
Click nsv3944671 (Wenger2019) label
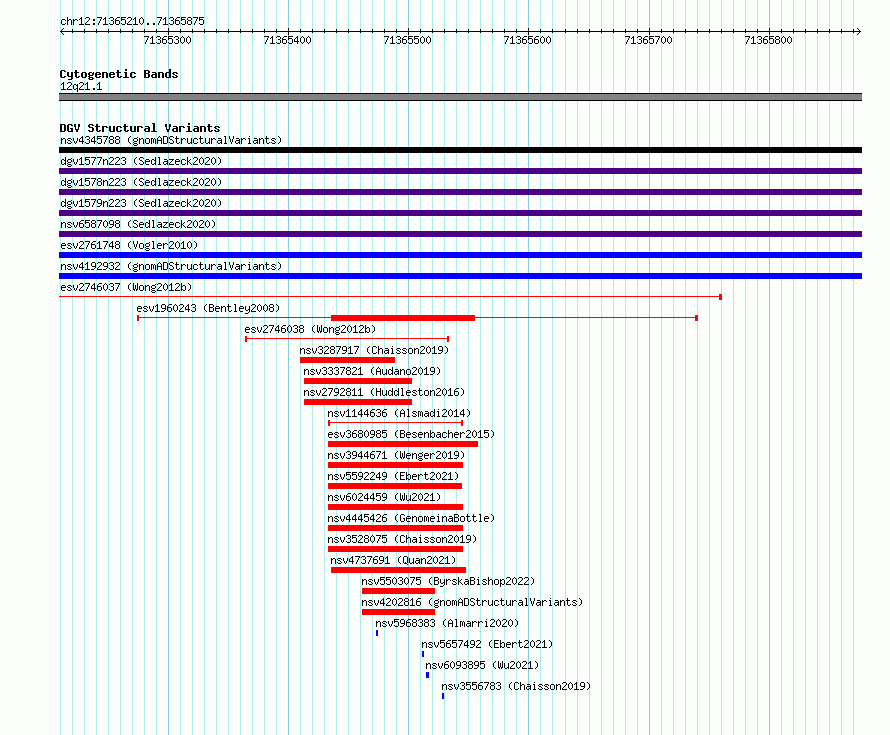pos(396,455)
